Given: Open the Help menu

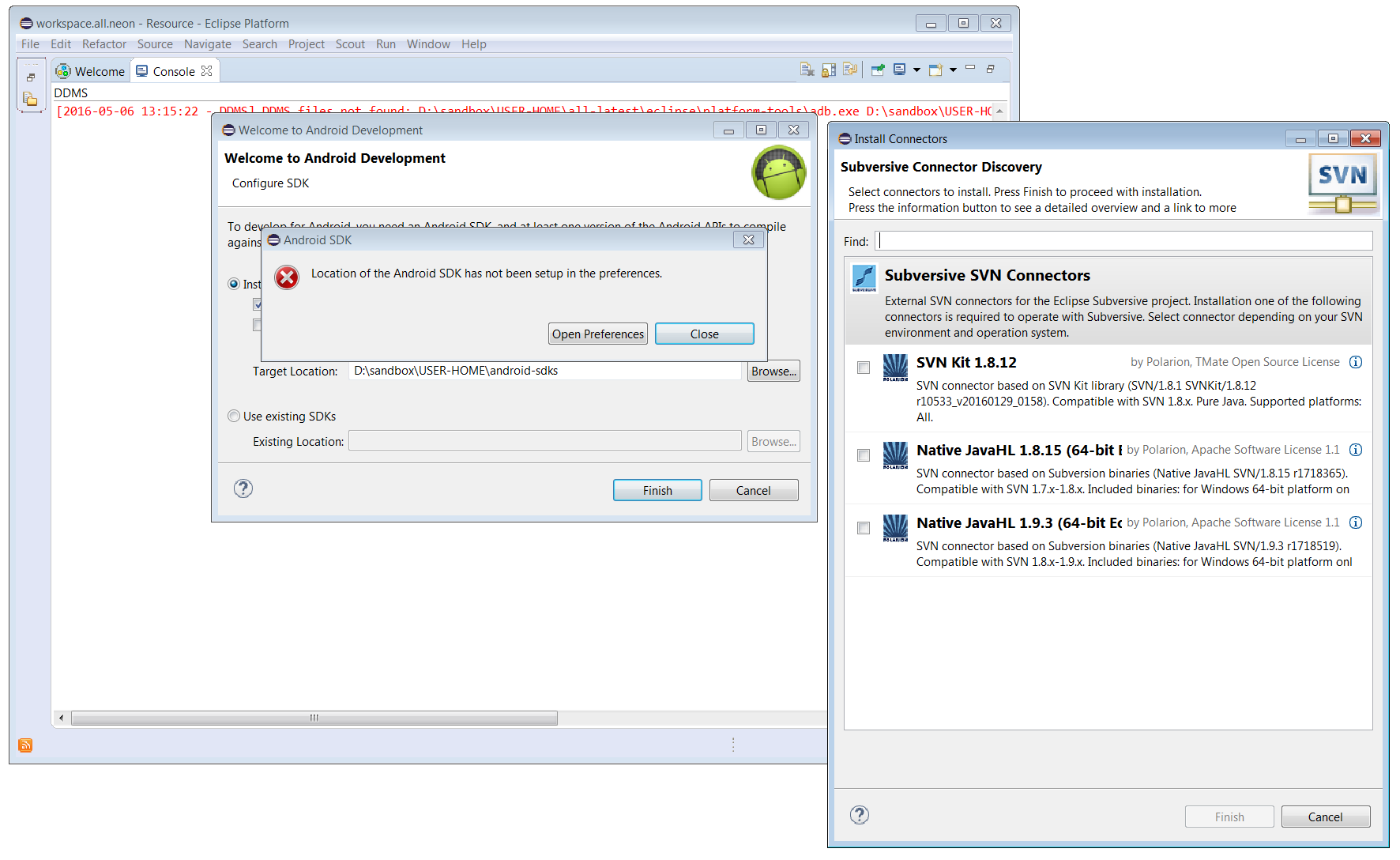Looking at the screenshot, I should point(474,44).
